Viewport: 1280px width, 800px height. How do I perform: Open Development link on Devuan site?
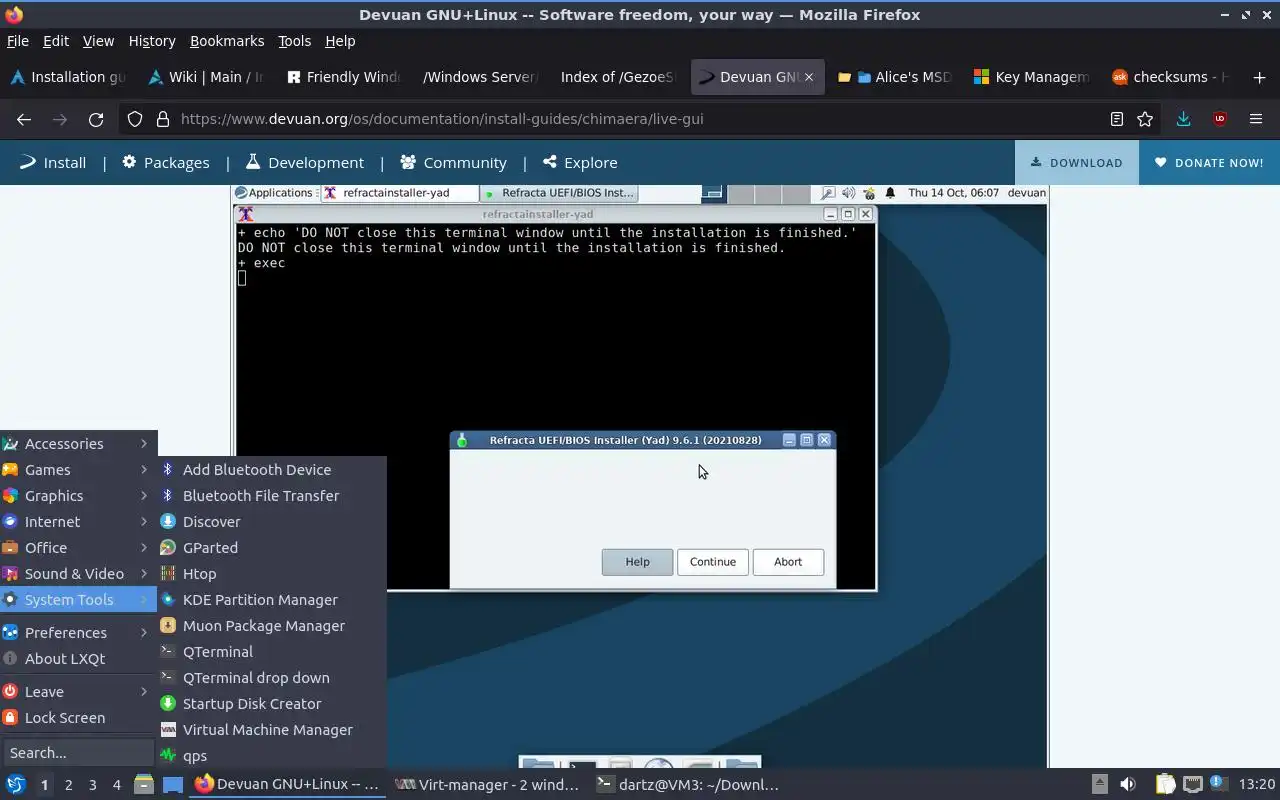(x=305, y=162)
